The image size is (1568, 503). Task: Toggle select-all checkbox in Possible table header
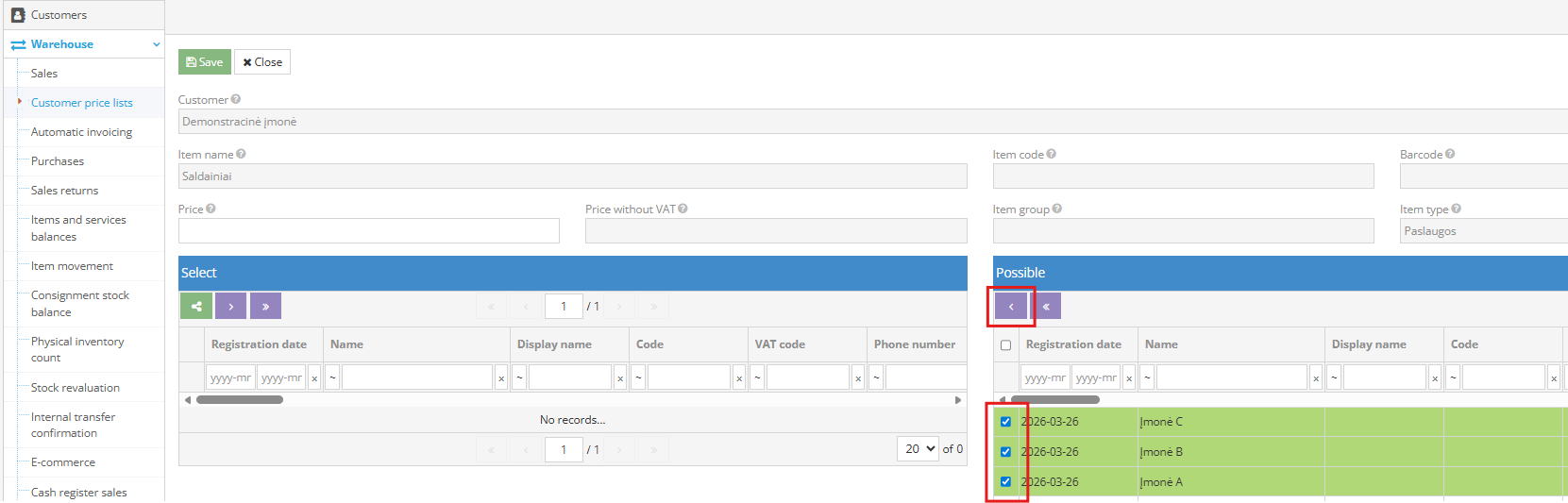pos(1005,345)
